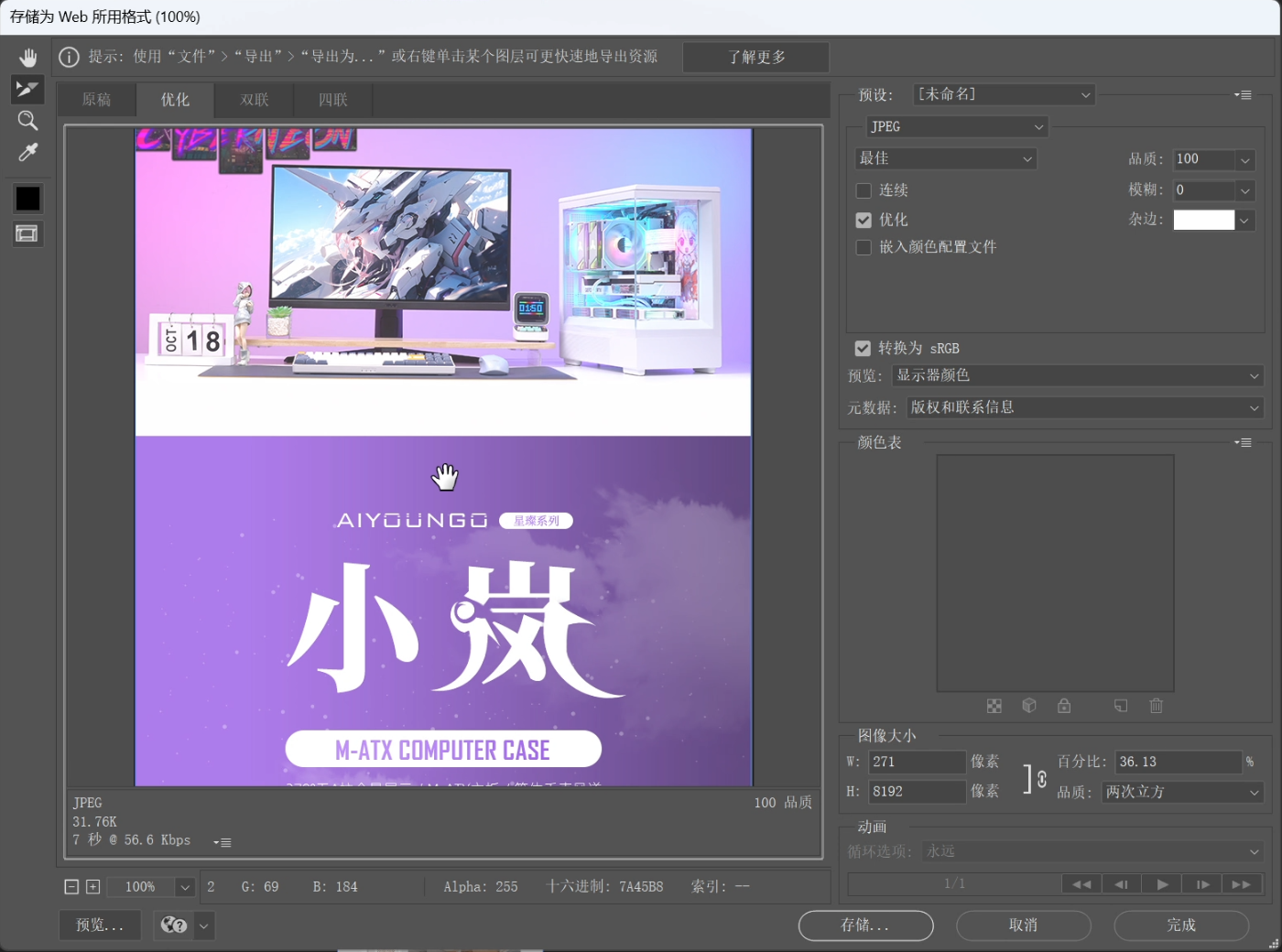Open the JPEG file format dropdown
Image resolution: width=1282 pixels, height=952 pixels.
[956, 127]
